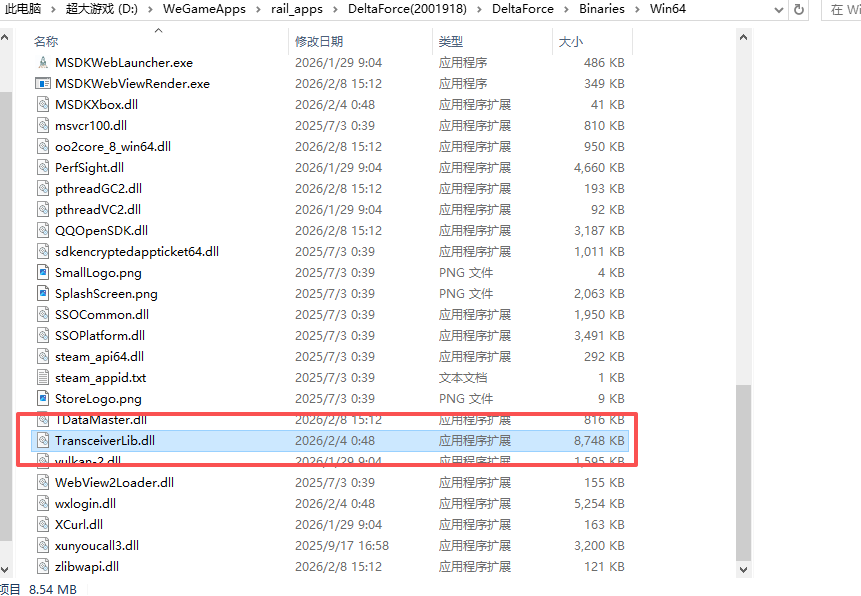
Task: Select the StoreLogo.png image icon
Action: click(x=43, y=398)
